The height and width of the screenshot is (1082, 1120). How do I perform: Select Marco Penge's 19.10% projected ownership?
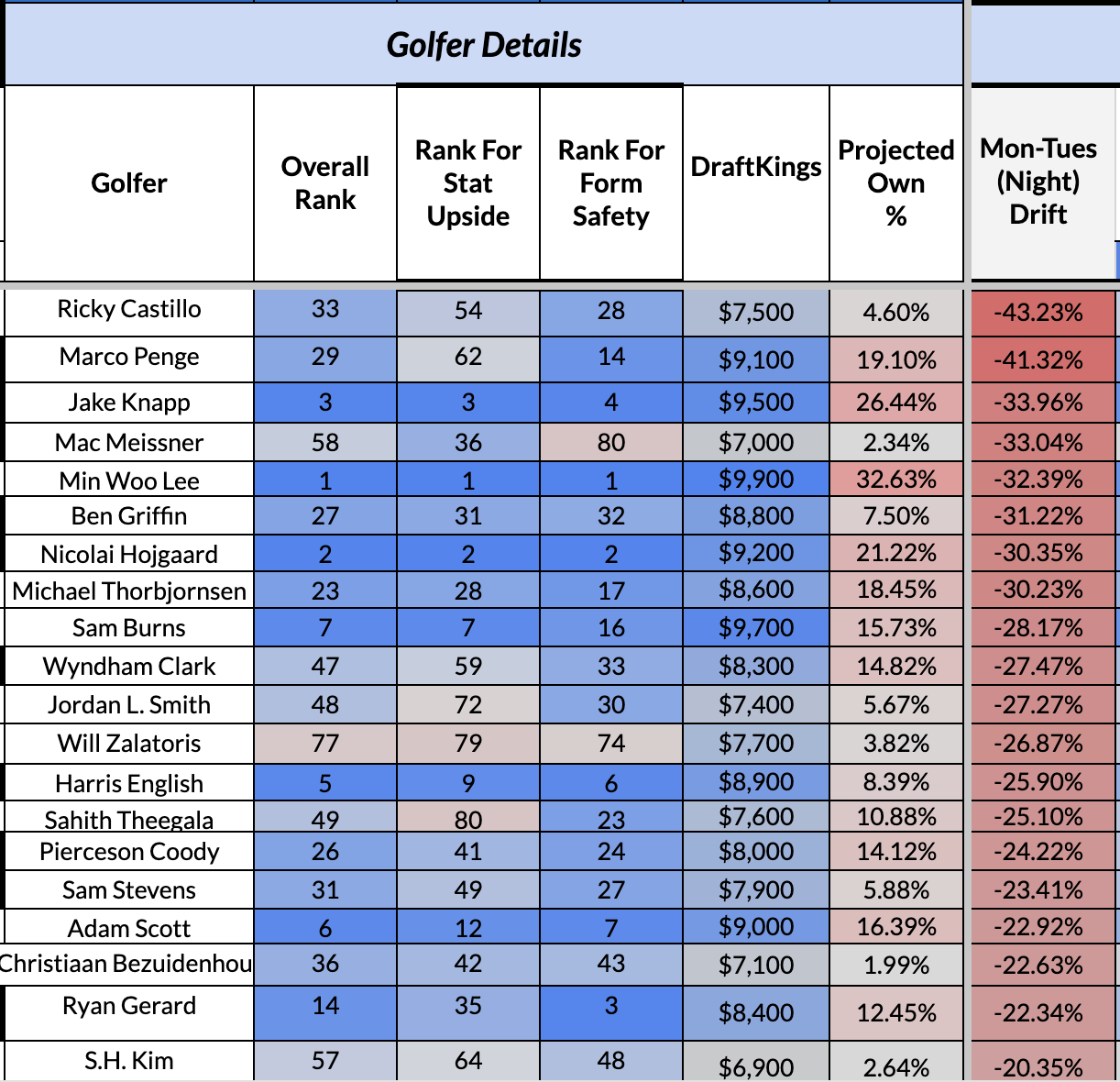pyautogui.click(x=896, y=360)
